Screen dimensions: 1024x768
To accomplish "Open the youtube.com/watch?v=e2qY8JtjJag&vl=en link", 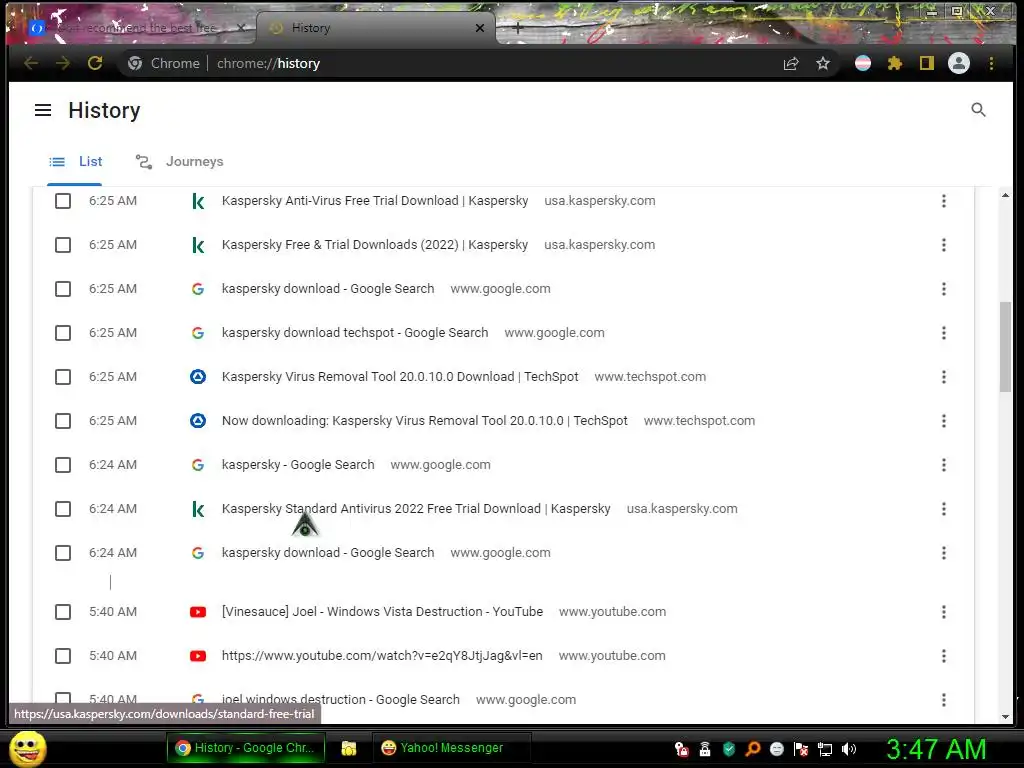I will [382, 656].
